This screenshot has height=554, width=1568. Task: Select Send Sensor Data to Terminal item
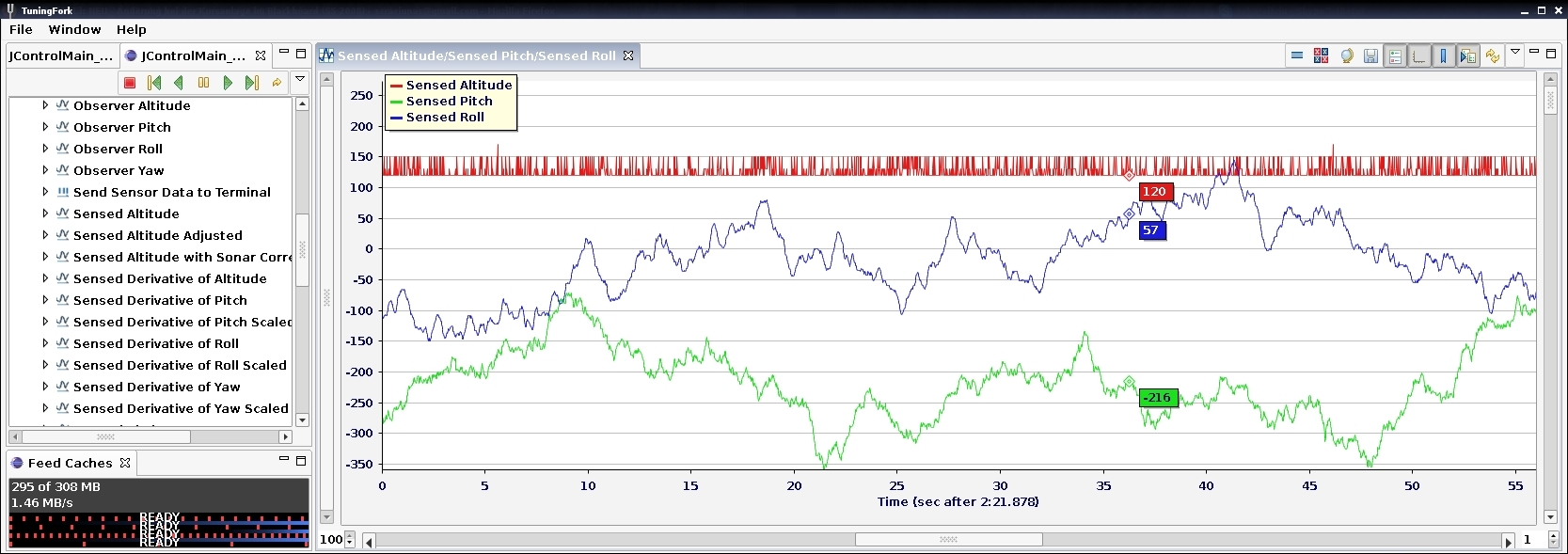coord(171,192)
